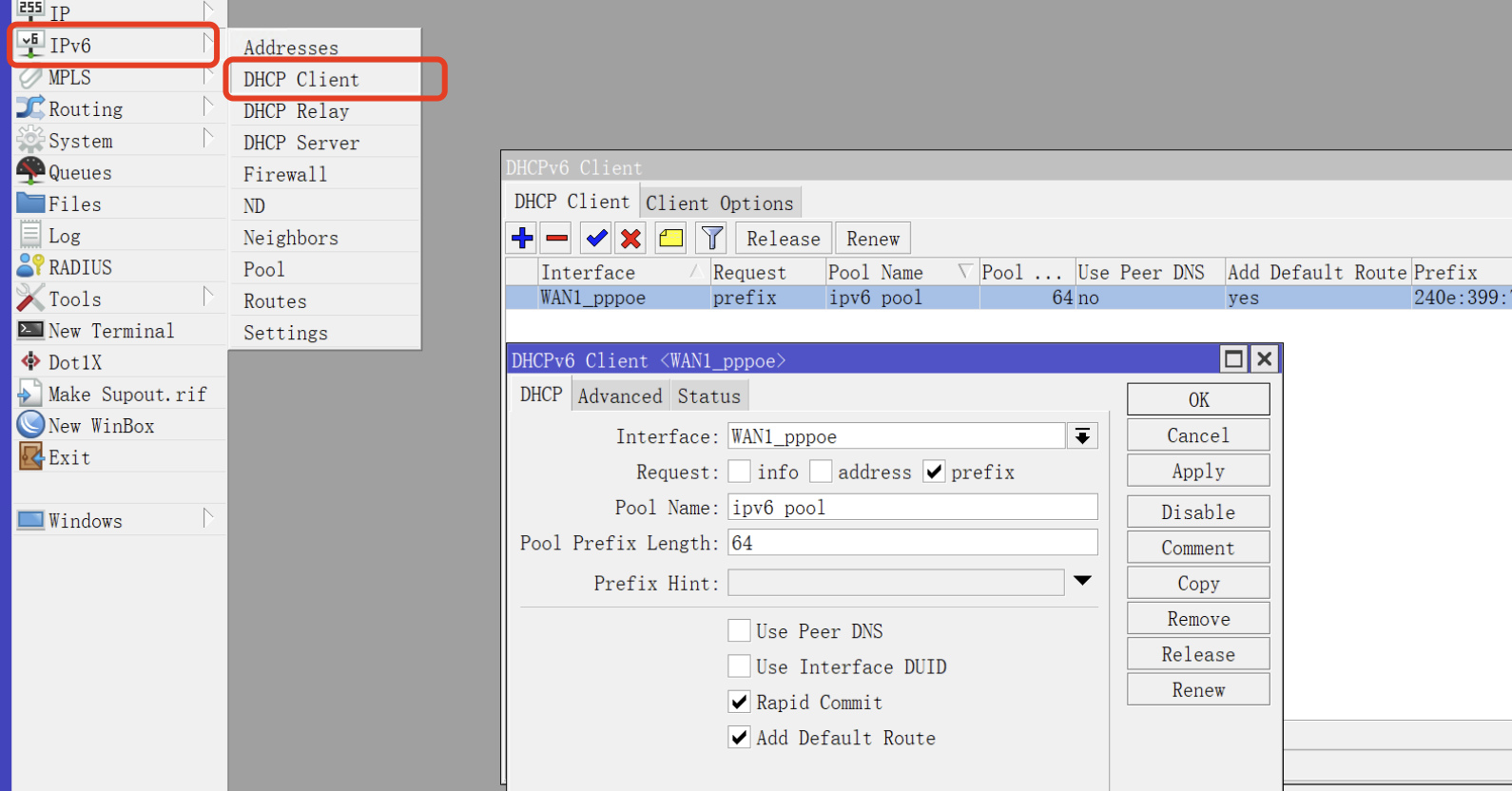Switch to the Advanced tab
Image resolution: width=1512 pixels, height=791 pixels.
click(619, 395)
